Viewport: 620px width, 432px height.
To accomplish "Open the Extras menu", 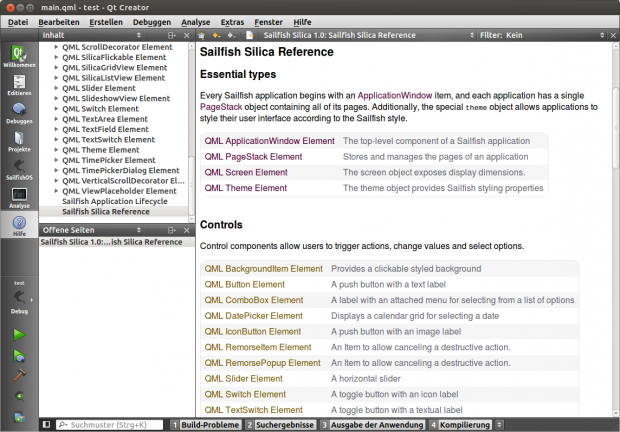I will [232, 21].
